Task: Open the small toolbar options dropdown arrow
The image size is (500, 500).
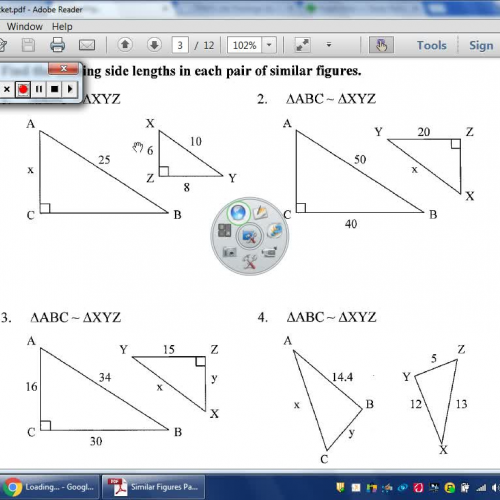Action: point(329,45)
